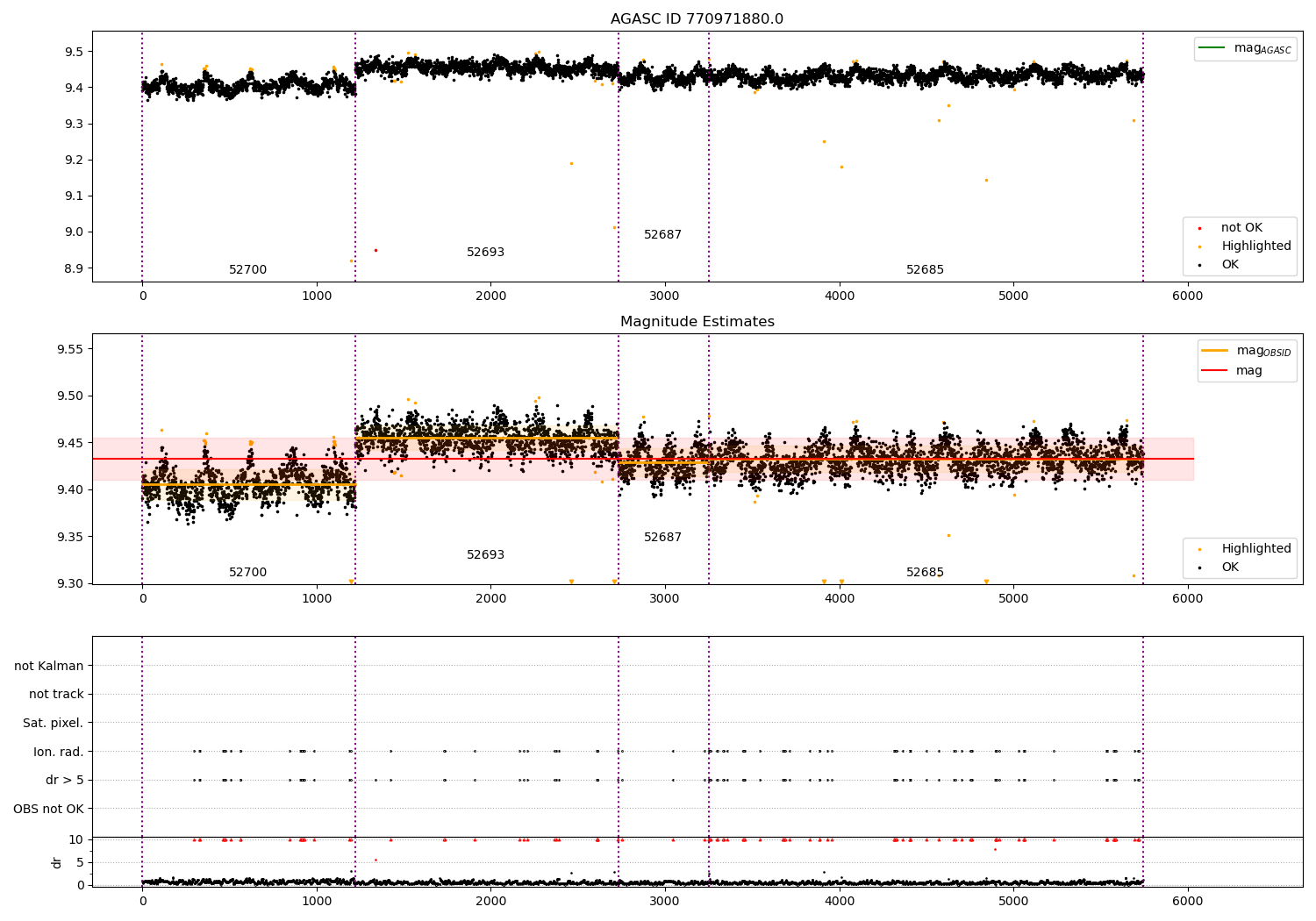Click dr axis tick 5 in bottom plot

pos(81,863)
